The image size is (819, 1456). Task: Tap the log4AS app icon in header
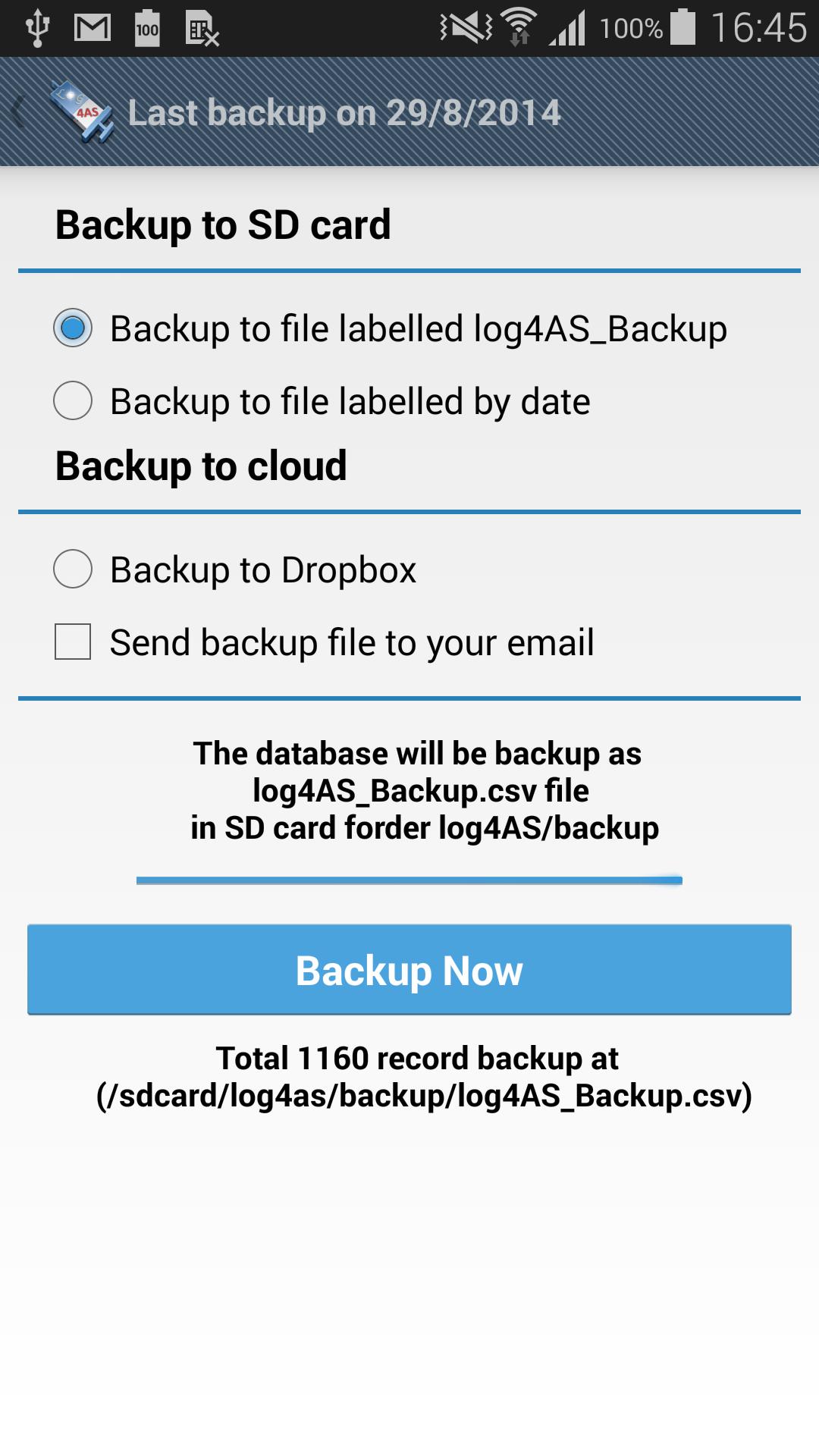82,112
